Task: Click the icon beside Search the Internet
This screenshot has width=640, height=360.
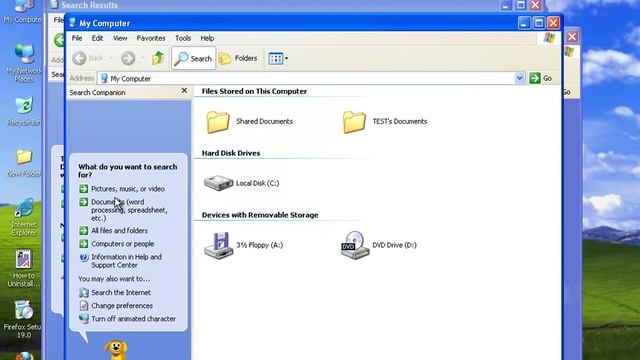Action: coord(84,293)
